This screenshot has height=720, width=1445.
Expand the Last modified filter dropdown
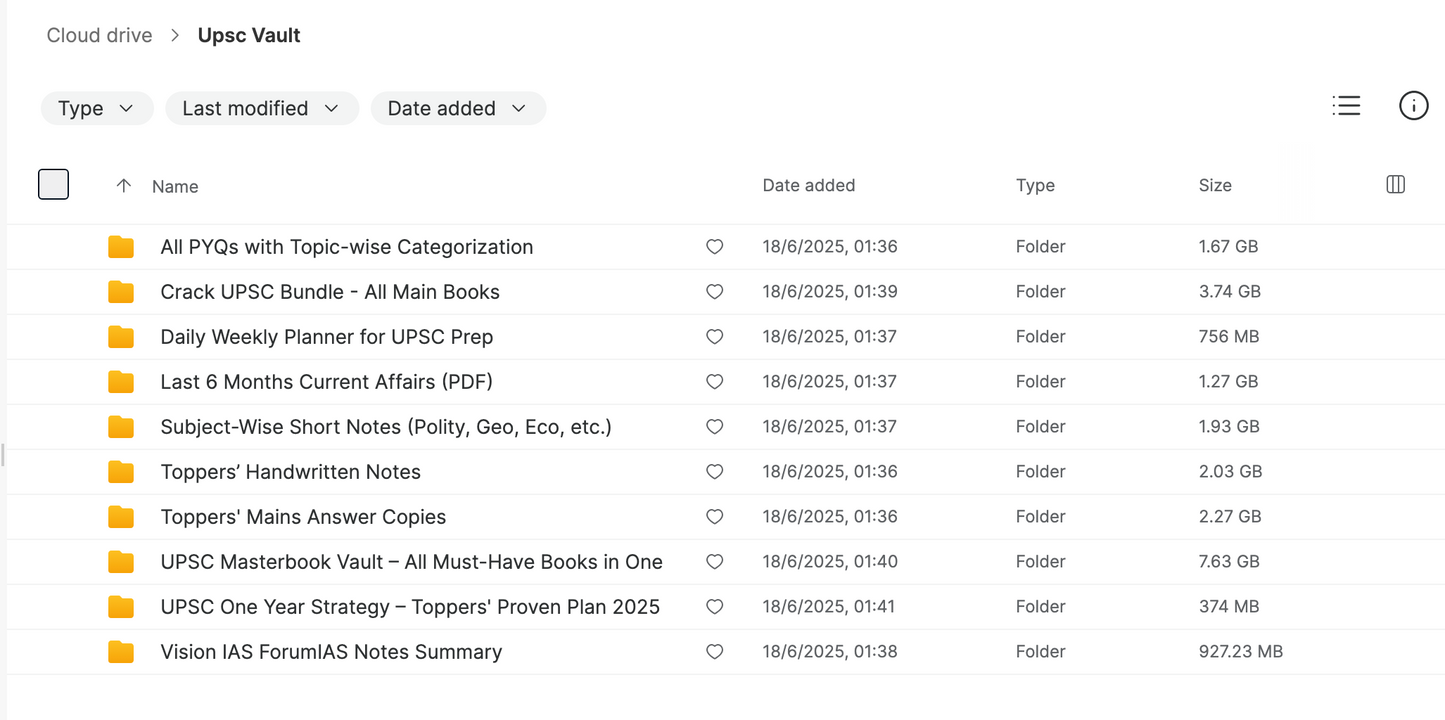[x=261, y=108]
